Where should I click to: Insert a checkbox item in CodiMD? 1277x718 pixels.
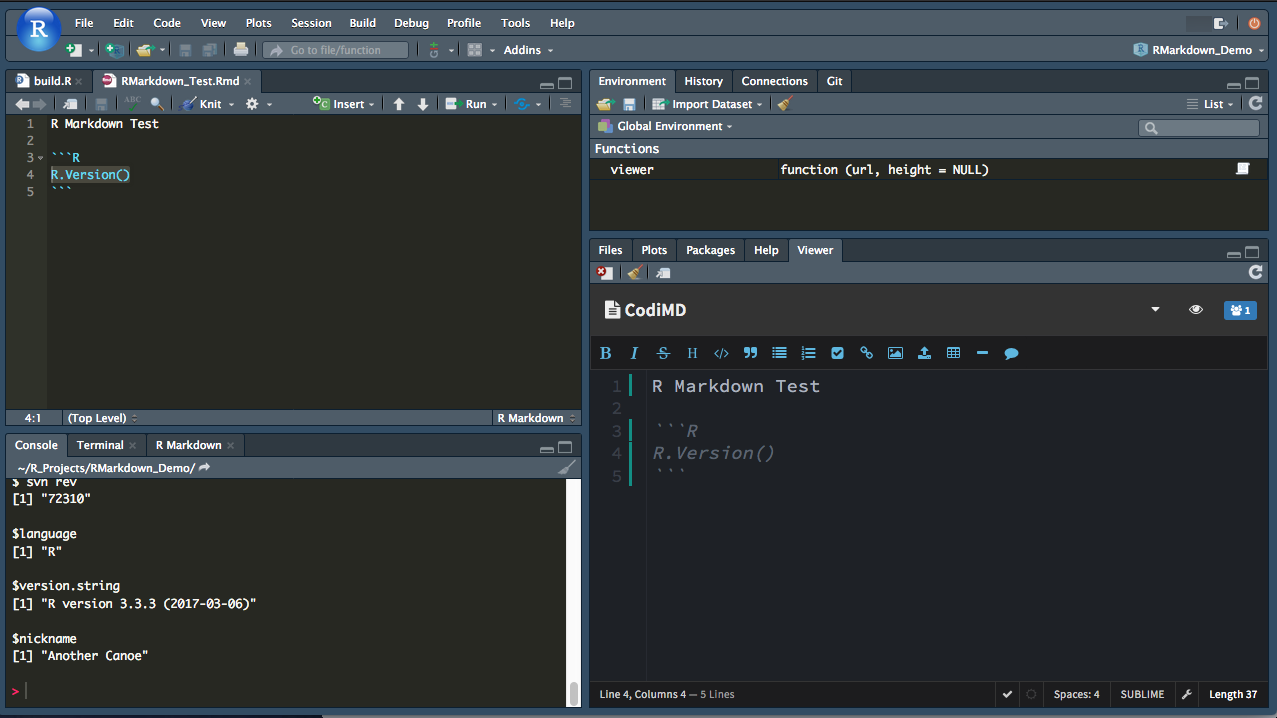[837, 353]
